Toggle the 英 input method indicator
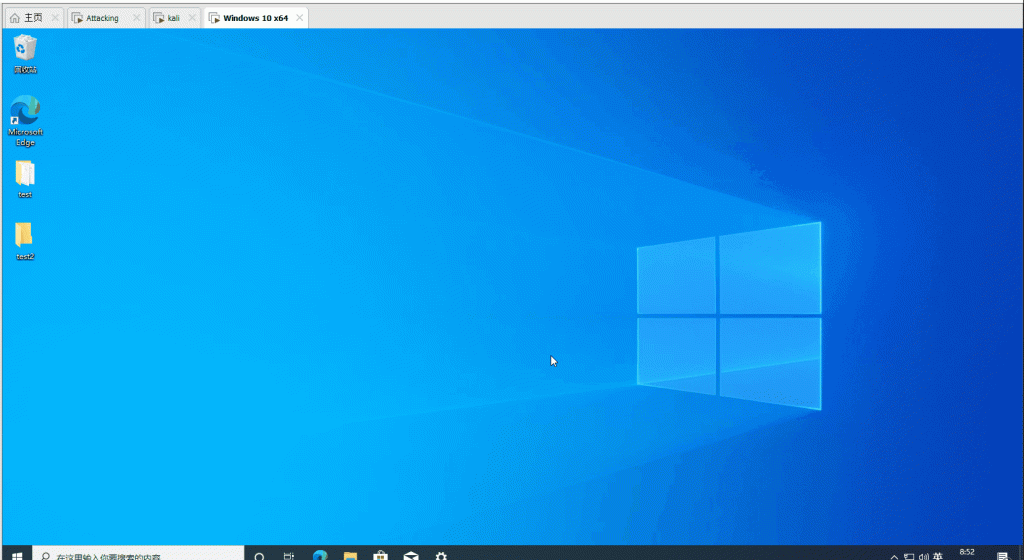This screenshot has height=560, width=1024. (x=938, y=556)
